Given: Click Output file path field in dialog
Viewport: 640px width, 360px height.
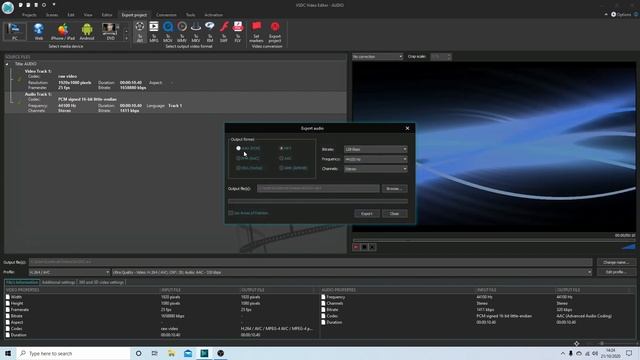Looking at the screenshot, I should tap(318, 189).
